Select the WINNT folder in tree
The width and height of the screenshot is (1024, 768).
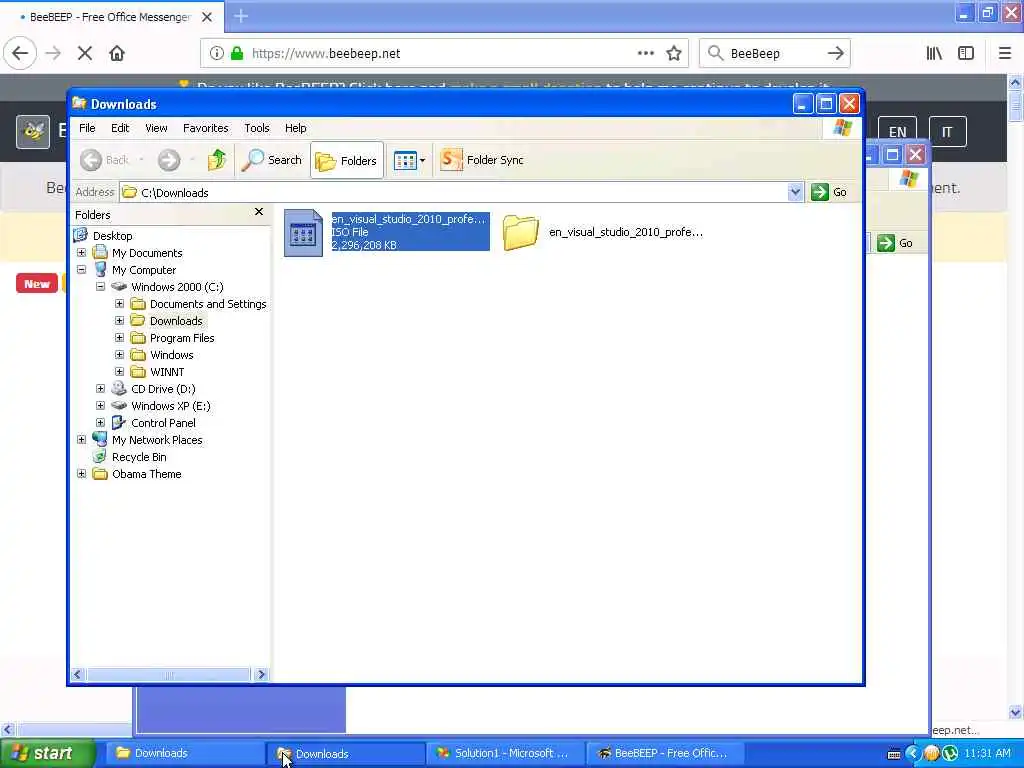tap(167, 372)
